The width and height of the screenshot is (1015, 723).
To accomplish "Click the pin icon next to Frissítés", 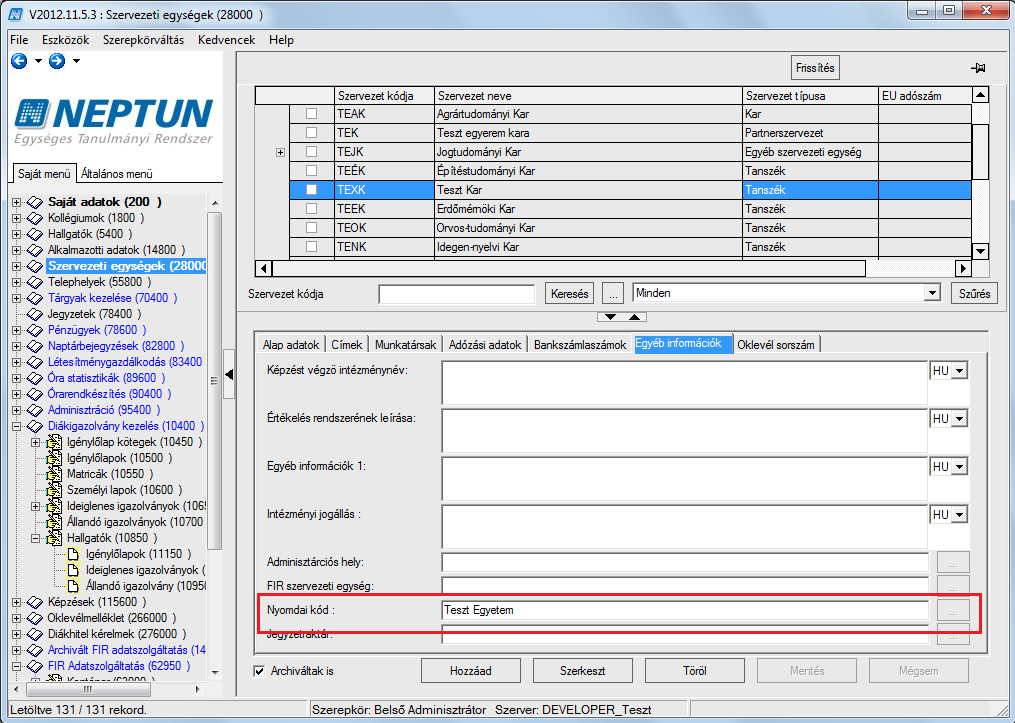I will [x=978, y=68].
